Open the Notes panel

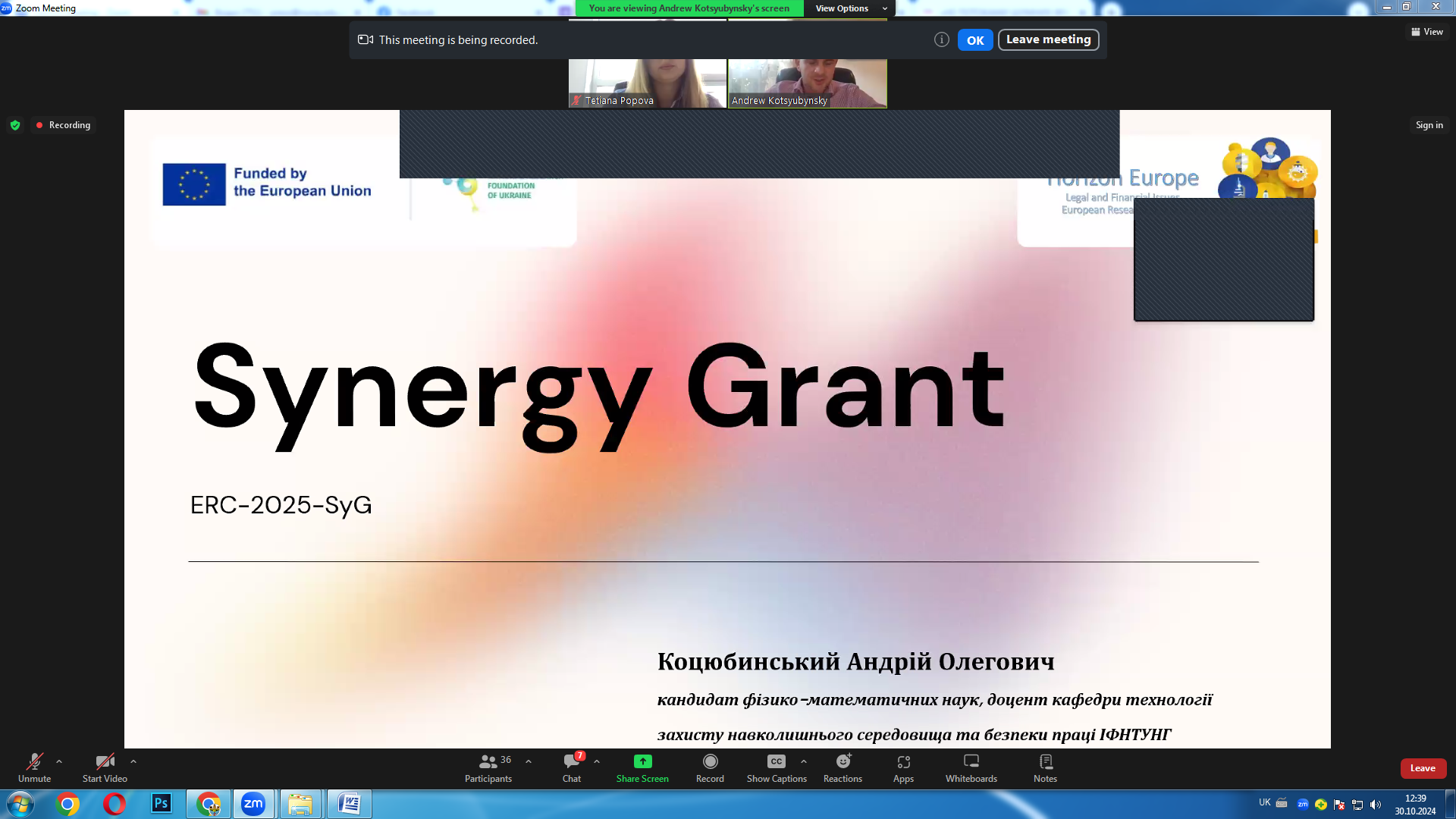(1045, 767)
